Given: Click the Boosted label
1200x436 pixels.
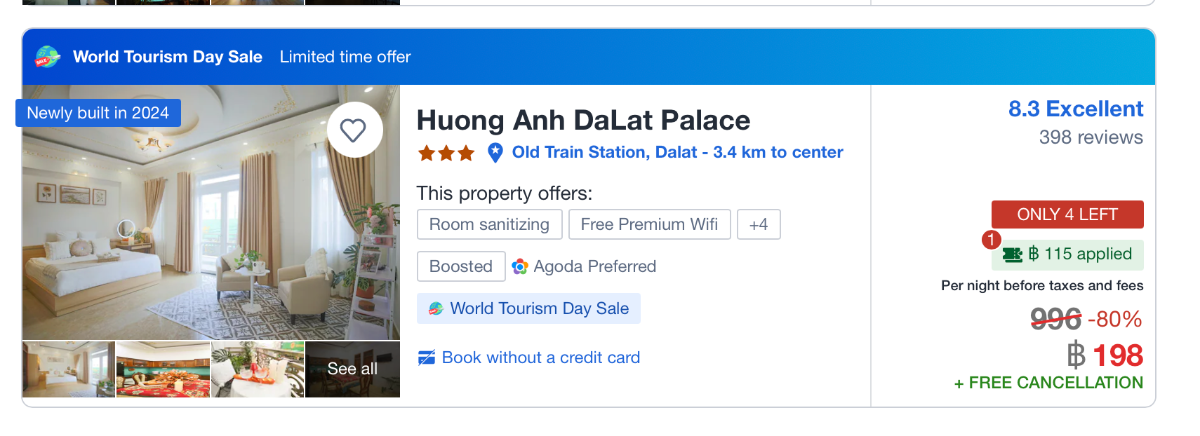Looking at the screenshot, I should click(461, 266).
